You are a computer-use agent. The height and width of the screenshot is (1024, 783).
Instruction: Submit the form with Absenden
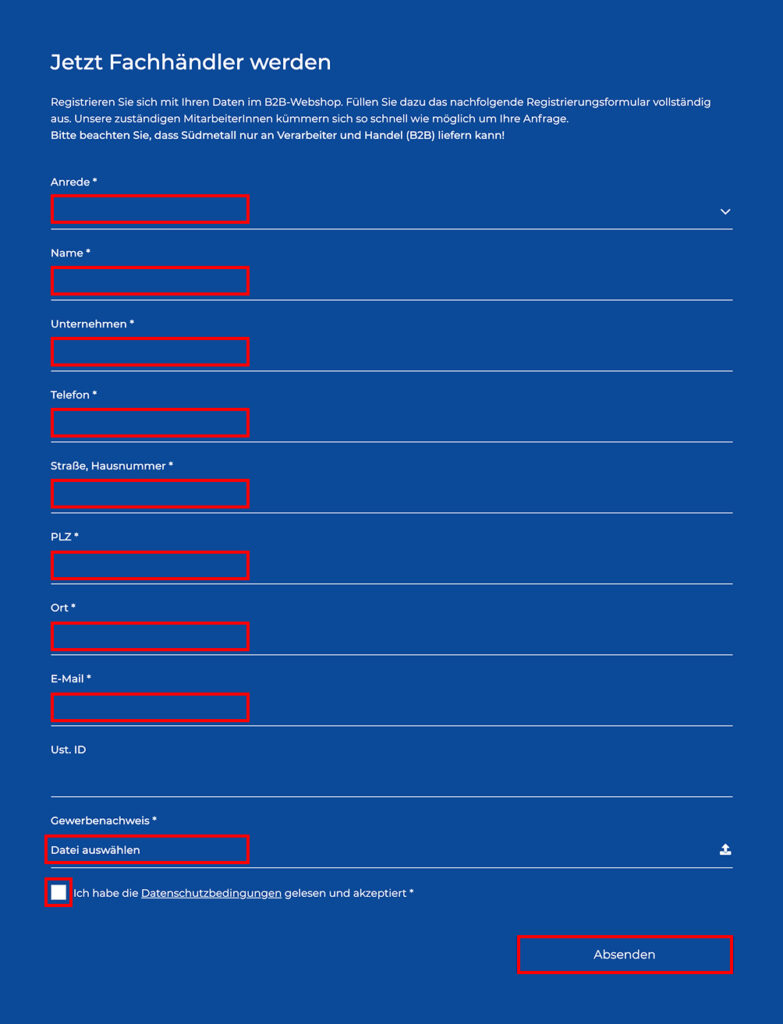tap(624, 955)
